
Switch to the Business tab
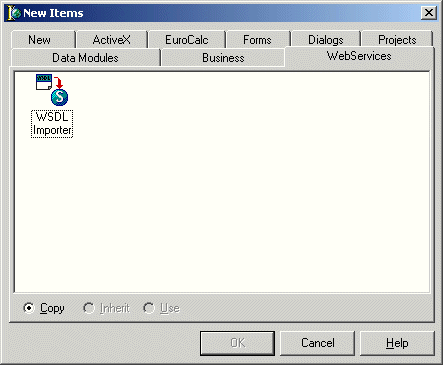(223, 58)
